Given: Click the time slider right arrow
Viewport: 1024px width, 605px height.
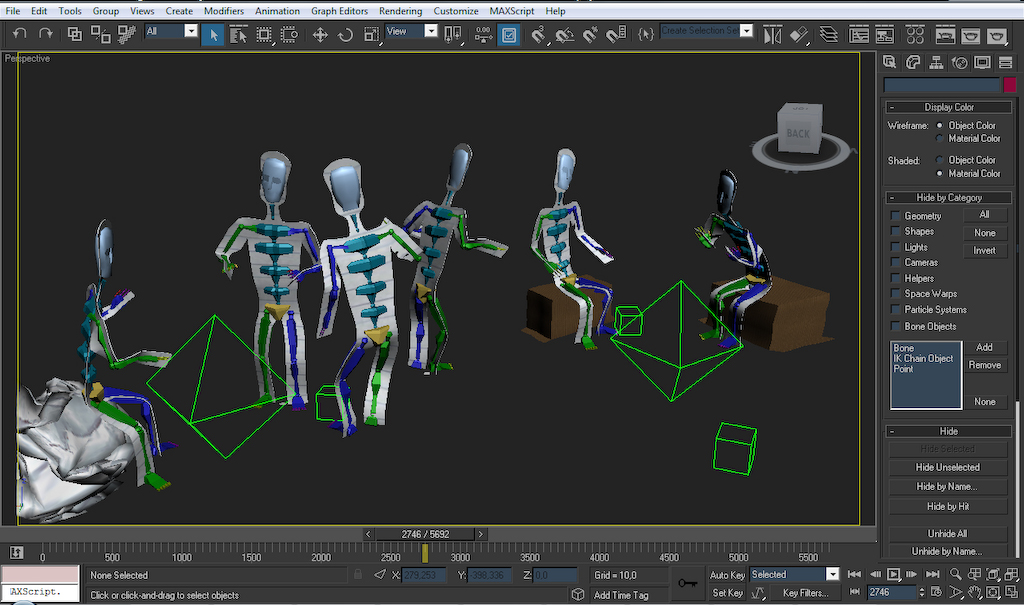Looking at the screenshot, I should tap(481, 534).
